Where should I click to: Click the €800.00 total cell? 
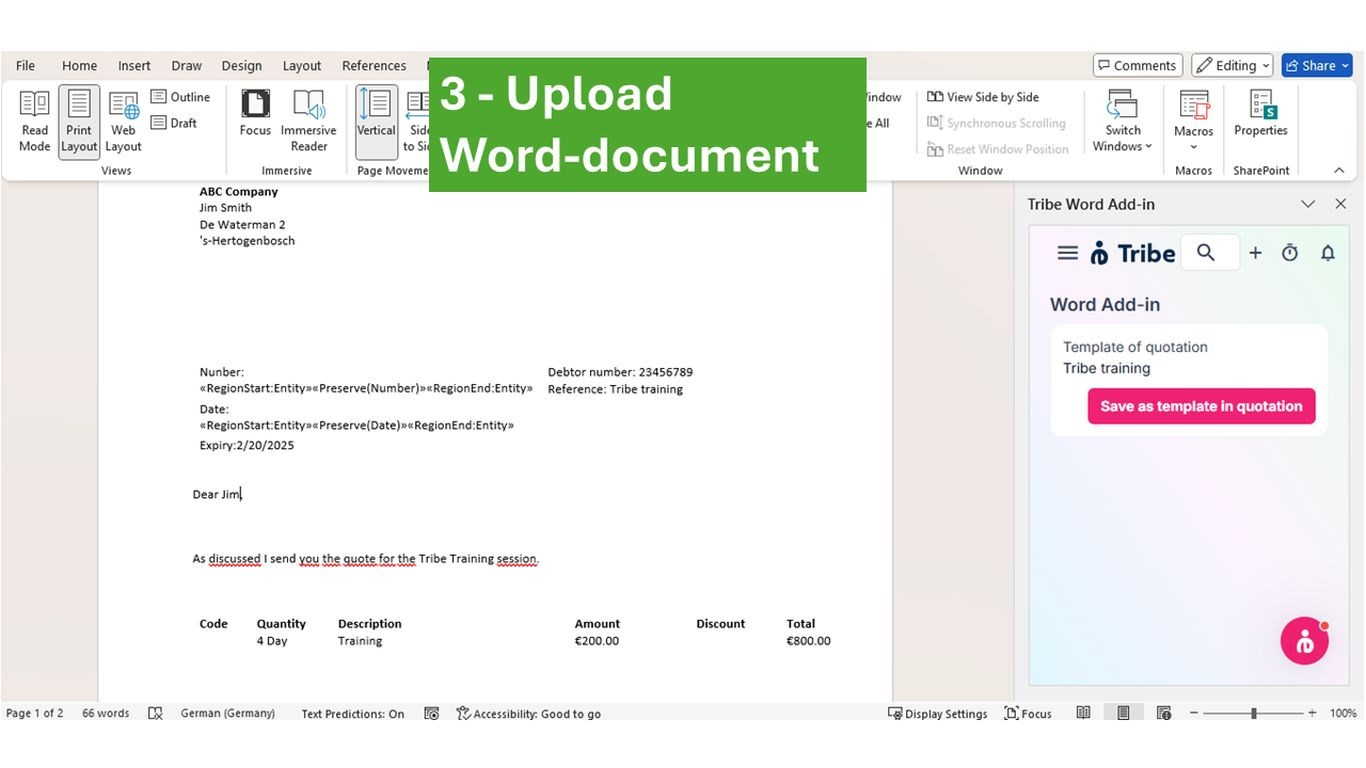(x=808, y=641)
